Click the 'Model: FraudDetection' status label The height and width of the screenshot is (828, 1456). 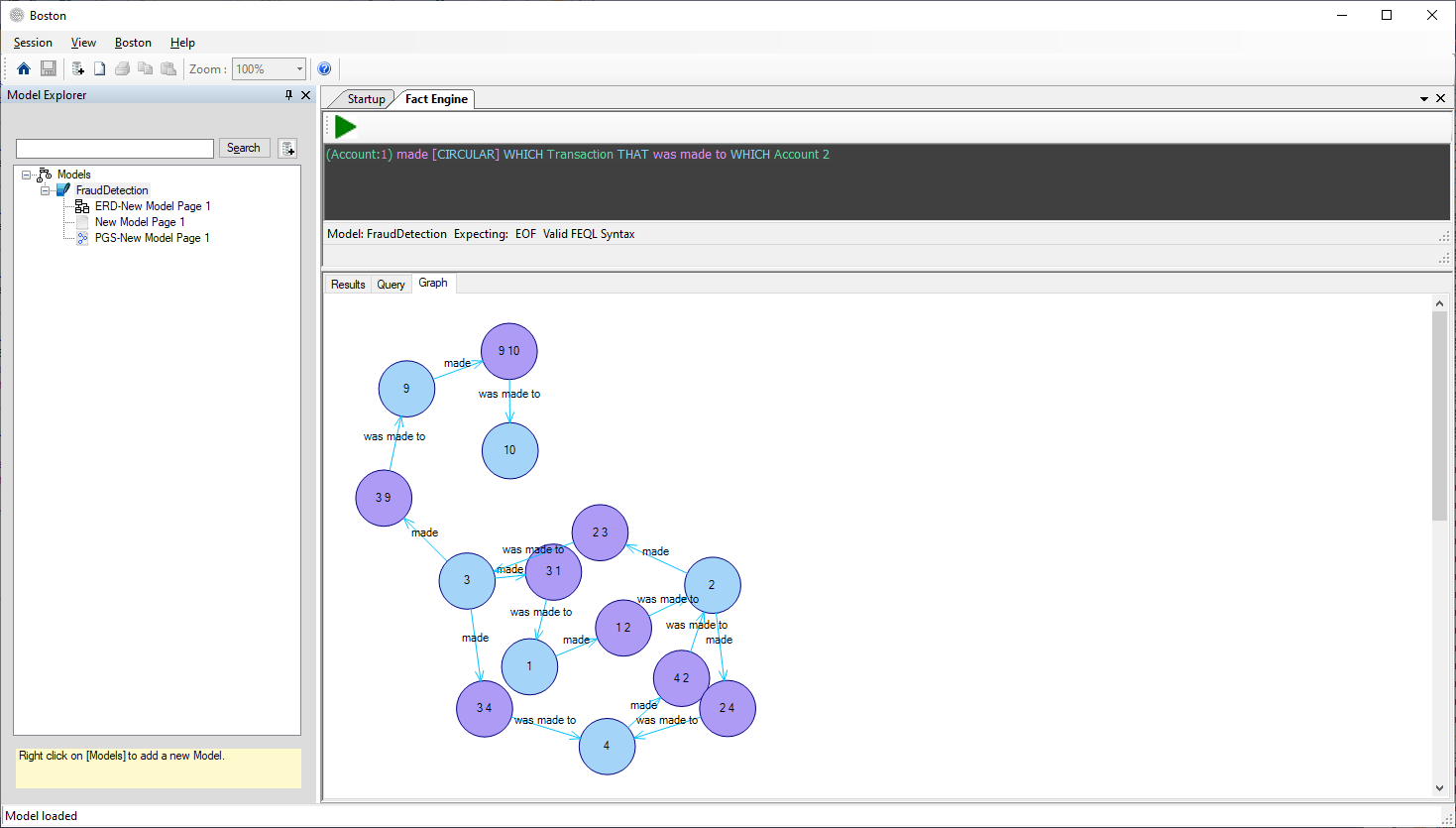[388, 234]
